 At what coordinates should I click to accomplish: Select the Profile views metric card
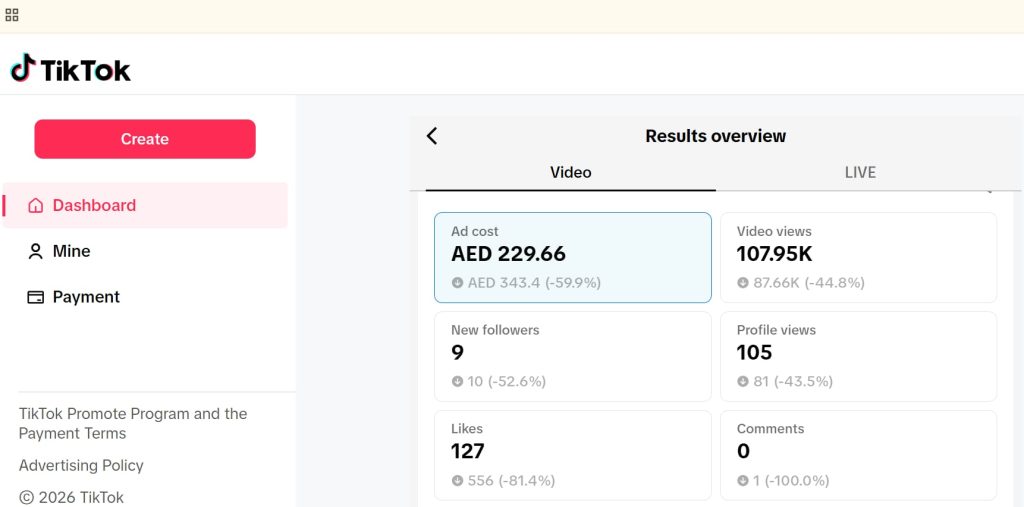coord(858,355)
